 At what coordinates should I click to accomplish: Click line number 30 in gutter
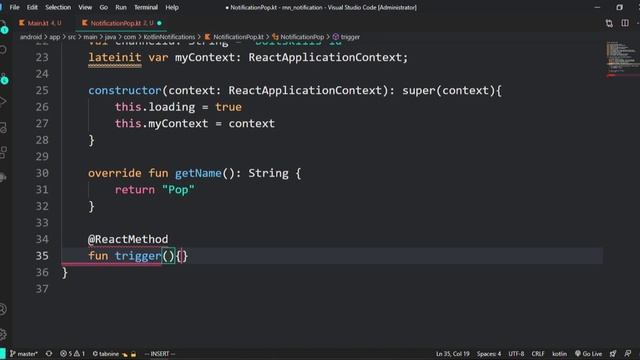click(42, 173)
